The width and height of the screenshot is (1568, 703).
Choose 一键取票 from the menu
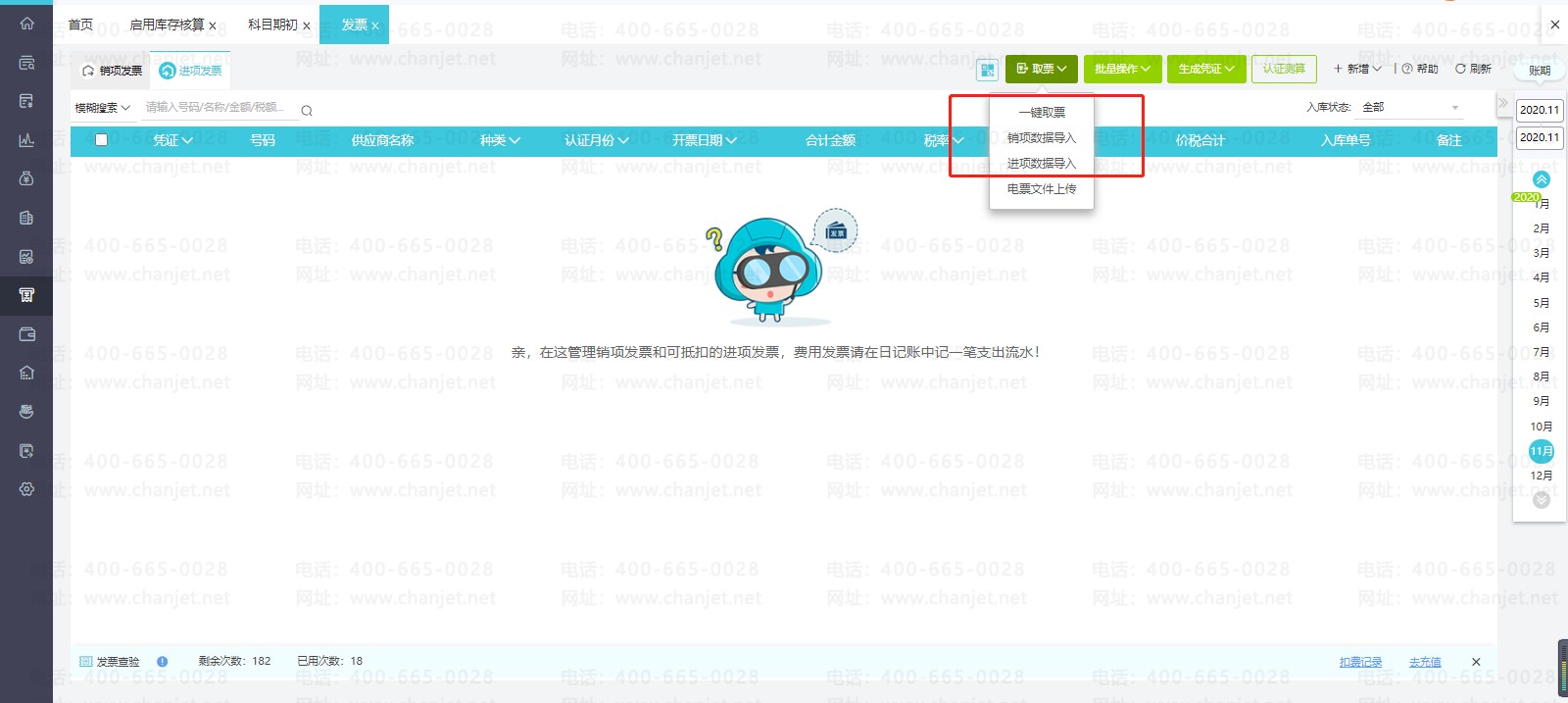coord(1042,113)
